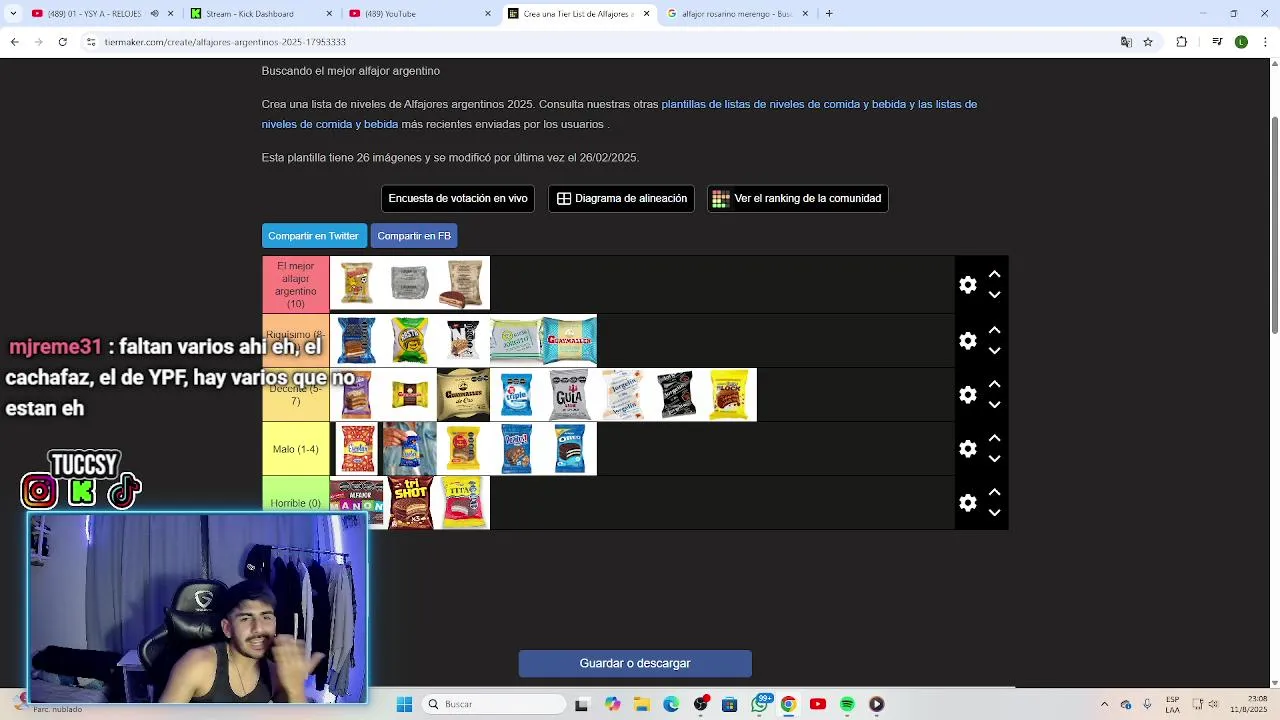Screen dimensions: 1280x720
Task: Move the Malo (1-4) row up
Action: coord(994,438)
